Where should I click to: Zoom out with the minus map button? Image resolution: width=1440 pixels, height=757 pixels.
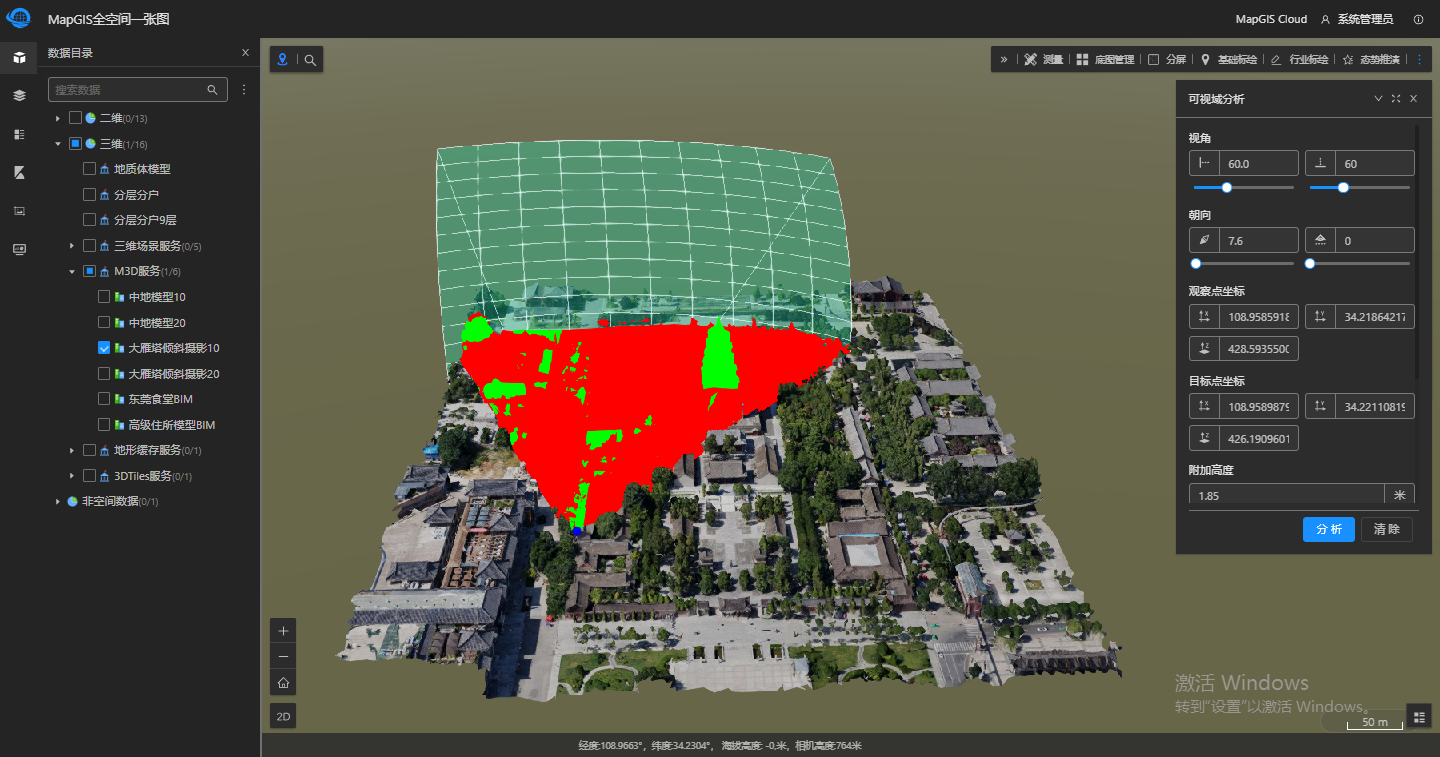pyautogui.click(x=283, y=657)
